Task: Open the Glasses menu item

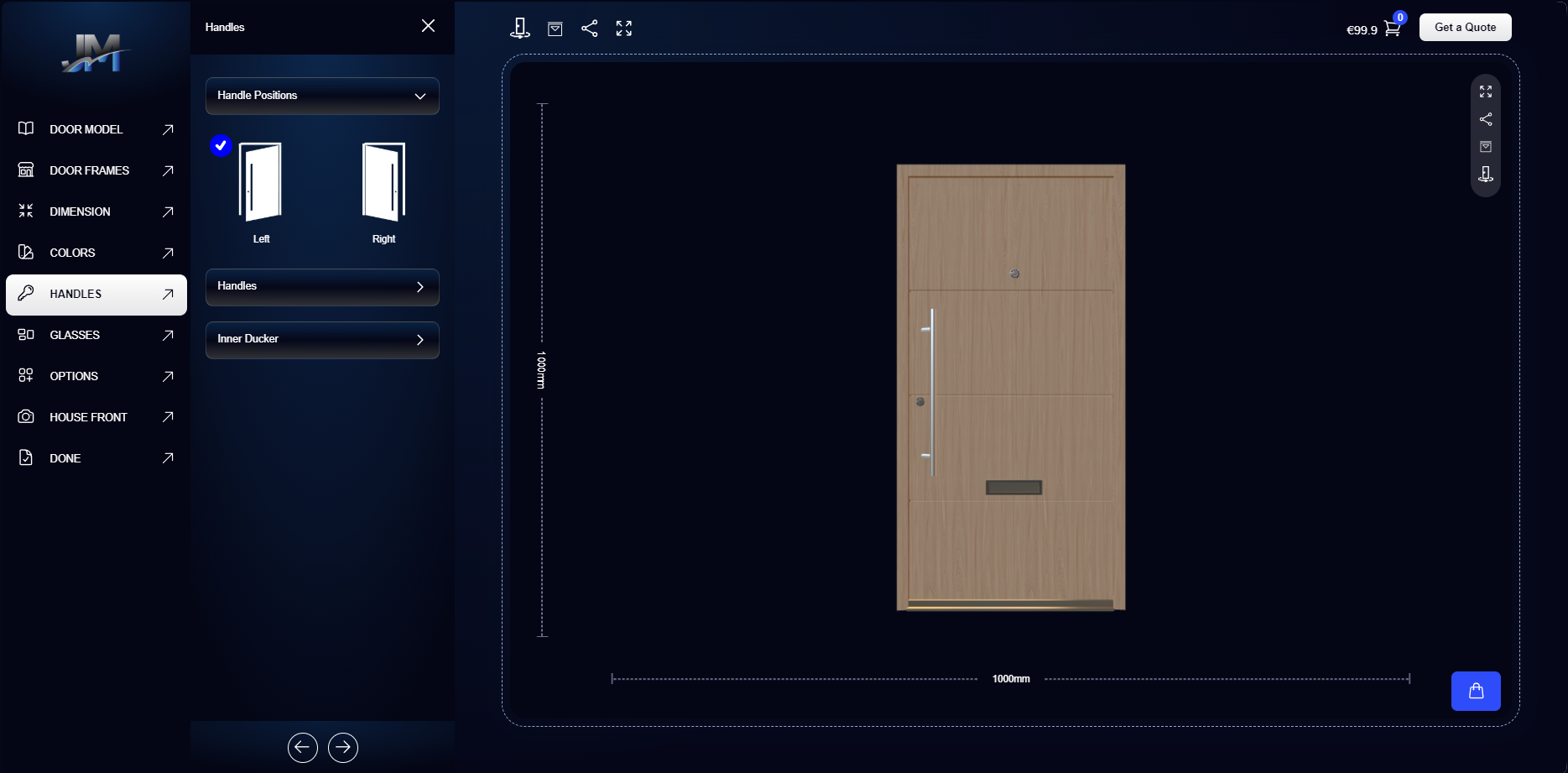Action: click(x=96, y=335)
